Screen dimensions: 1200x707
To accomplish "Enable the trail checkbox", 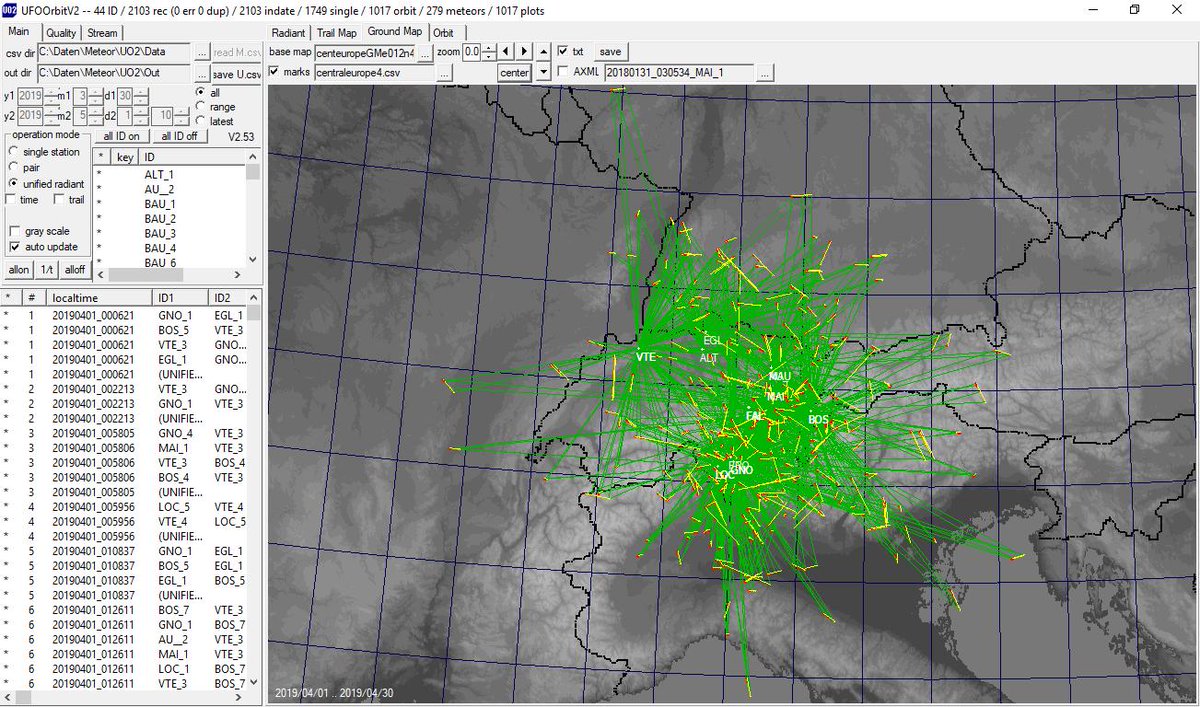I will coord(59,200).
